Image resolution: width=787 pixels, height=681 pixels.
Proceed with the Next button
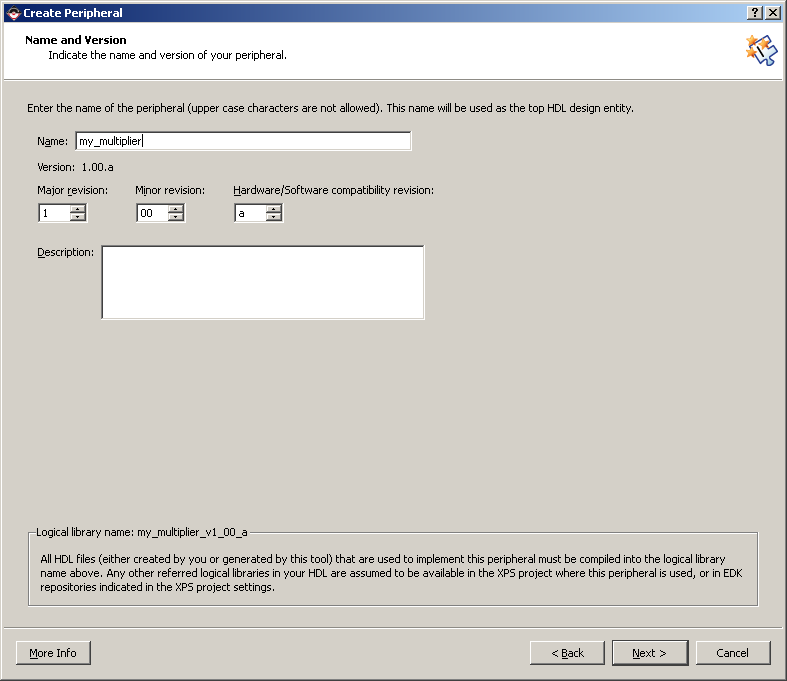[650, 653]
